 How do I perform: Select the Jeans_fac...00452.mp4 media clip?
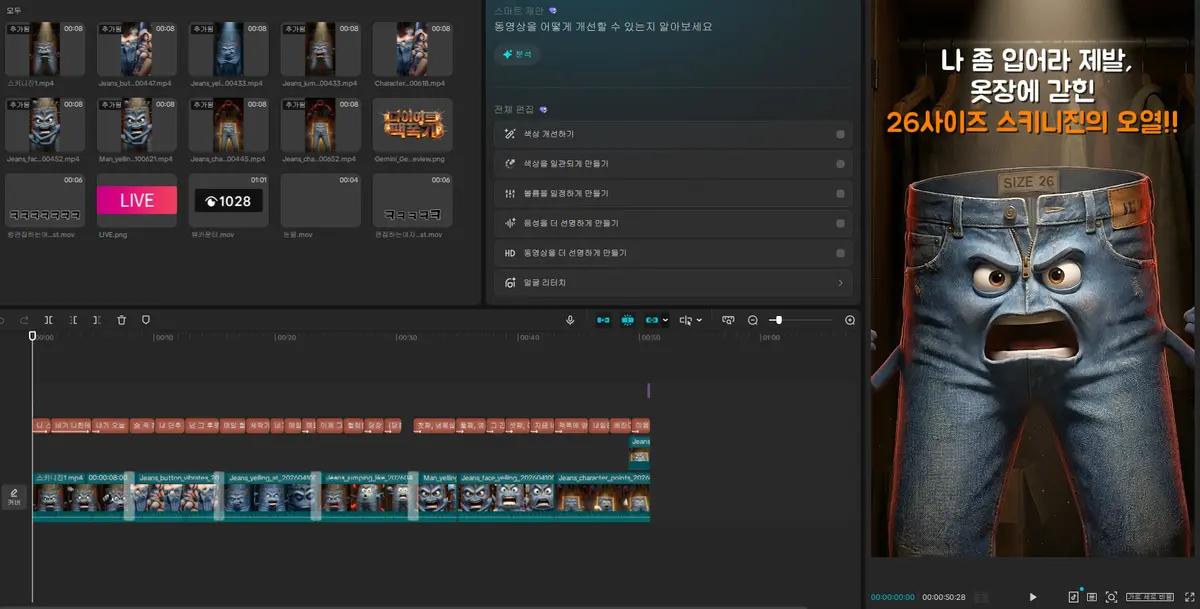coord(45,125)
